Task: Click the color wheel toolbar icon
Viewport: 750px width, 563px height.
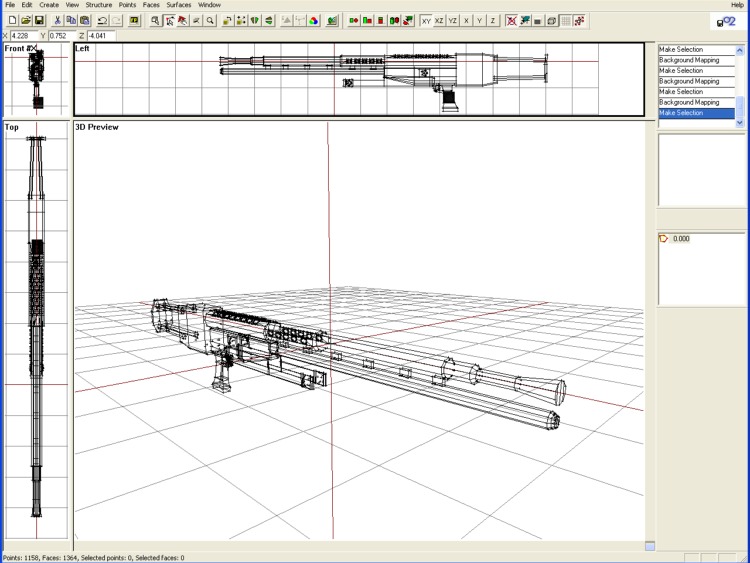Action: click(313, 20)
